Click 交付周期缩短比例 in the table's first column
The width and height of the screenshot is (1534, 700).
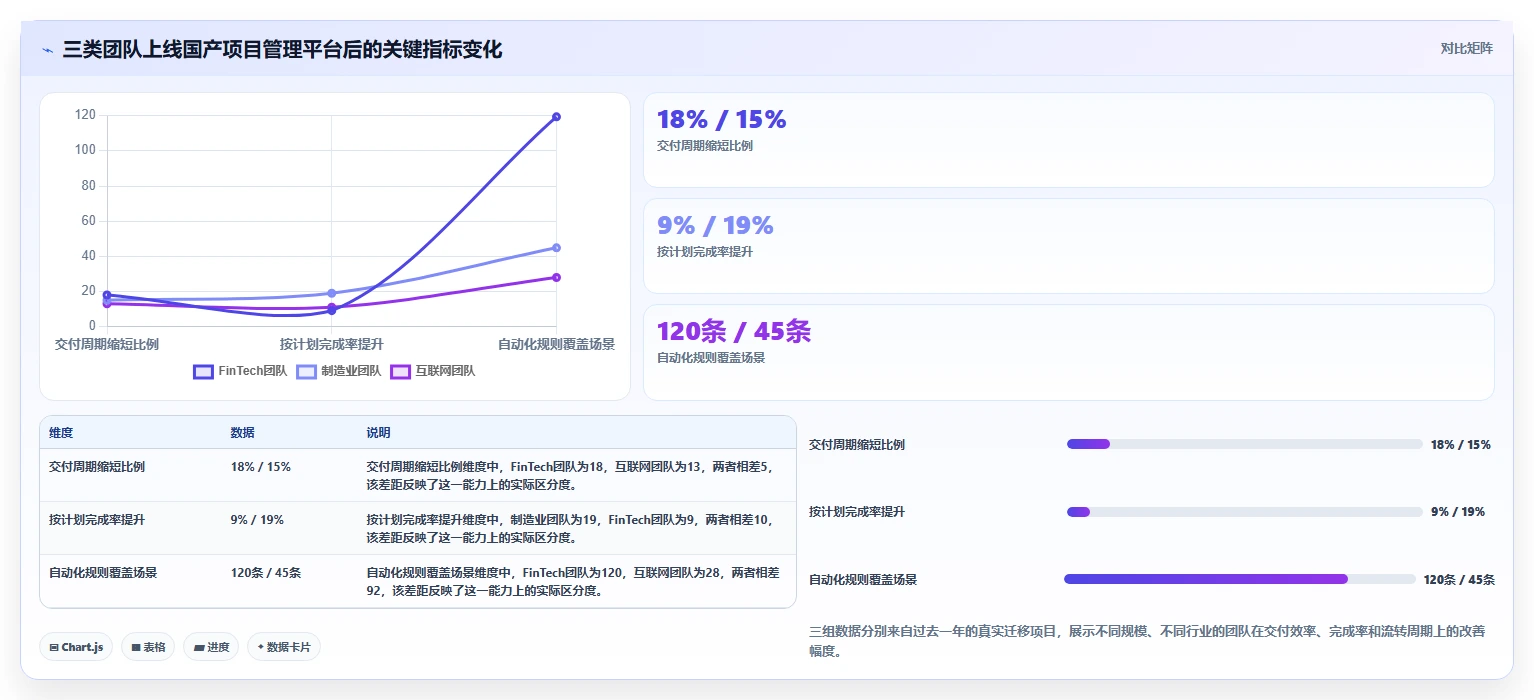point(97,467)
